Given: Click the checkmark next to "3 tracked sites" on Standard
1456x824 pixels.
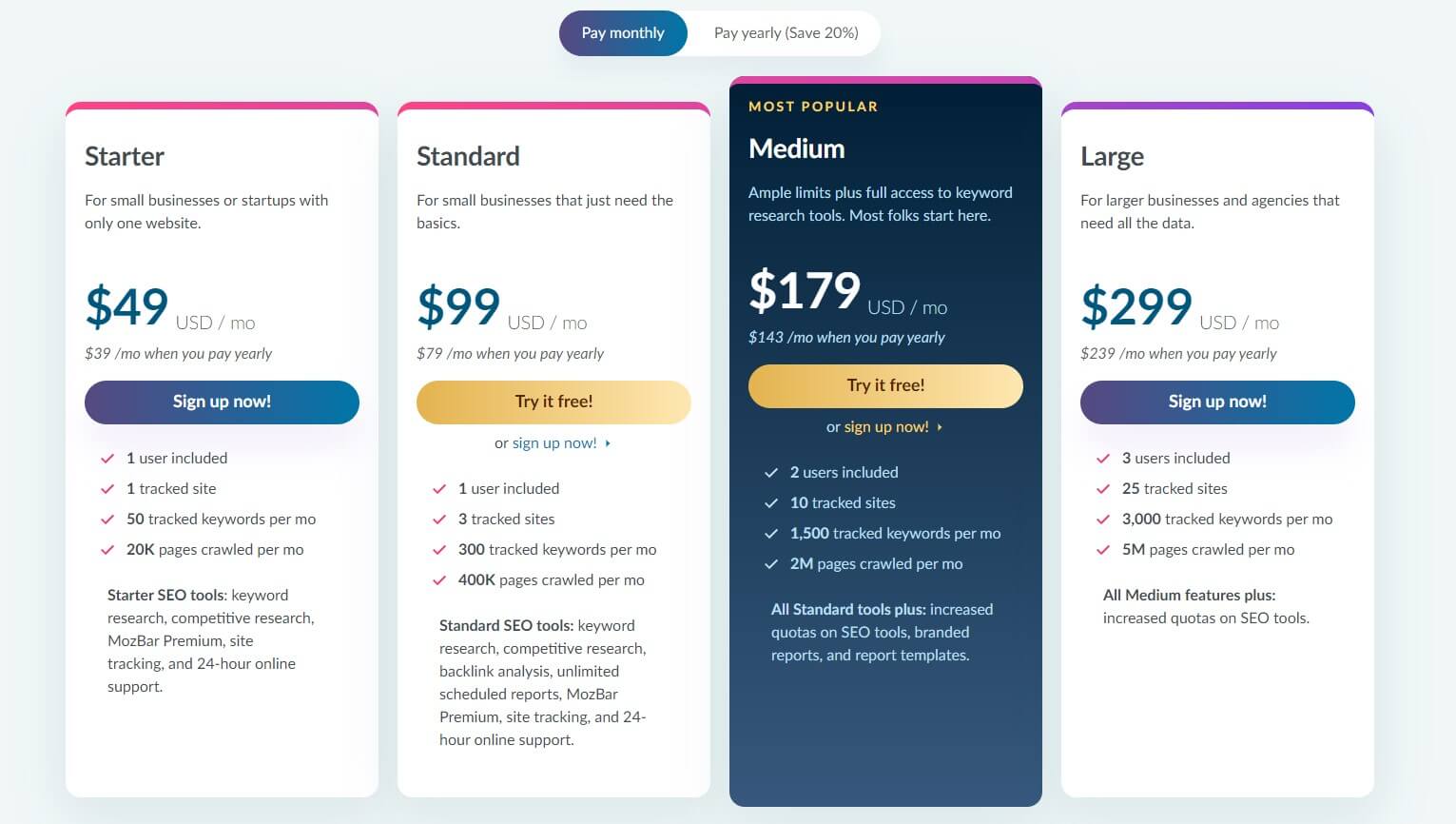Looking at the screenshot, I should [x=439, y=519].
